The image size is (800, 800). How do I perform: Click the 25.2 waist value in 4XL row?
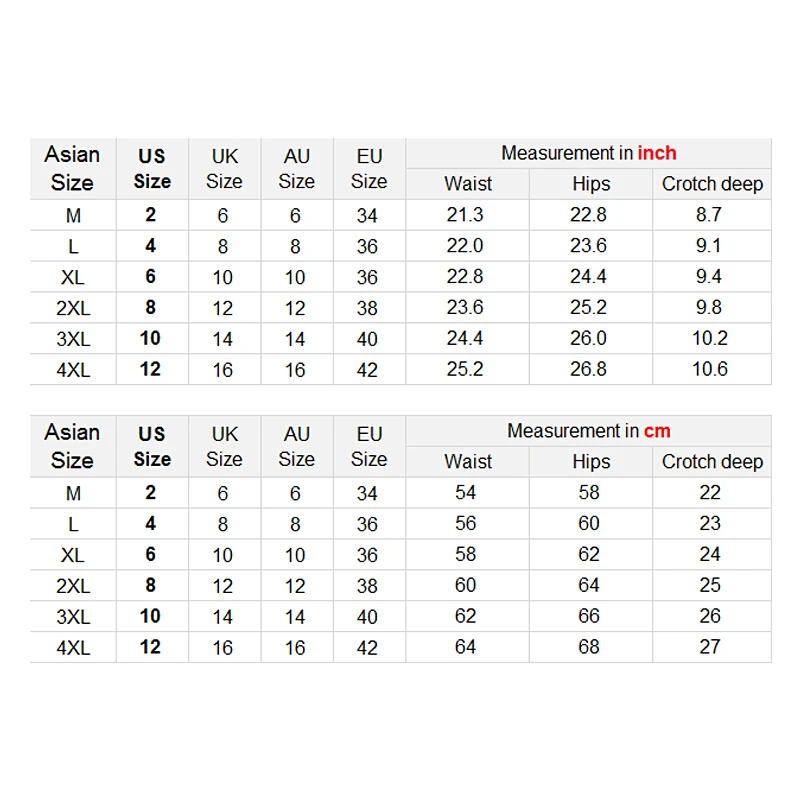click(x=465, y=369)
